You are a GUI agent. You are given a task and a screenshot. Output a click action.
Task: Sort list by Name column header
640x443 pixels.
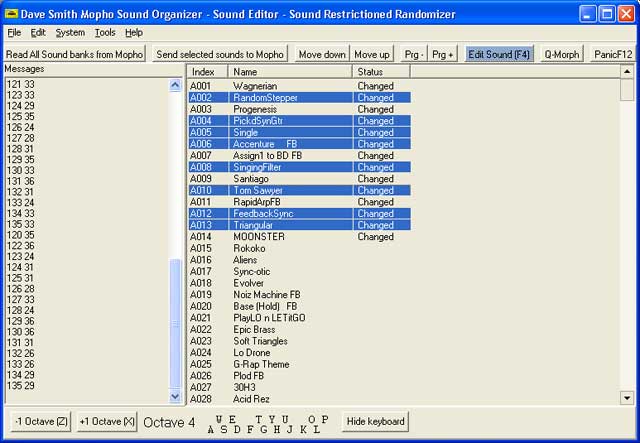click(290, 71)
